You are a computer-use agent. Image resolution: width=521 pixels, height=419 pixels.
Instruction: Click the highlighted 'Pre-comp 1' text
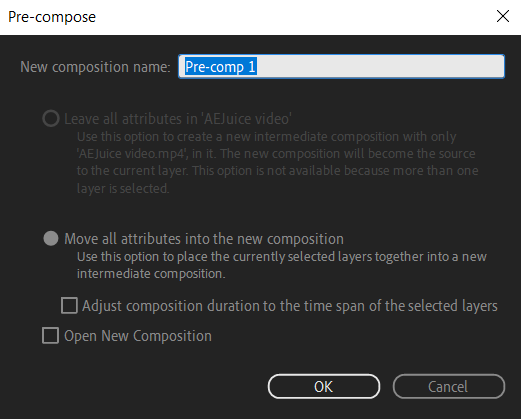[x=221, y=66]
